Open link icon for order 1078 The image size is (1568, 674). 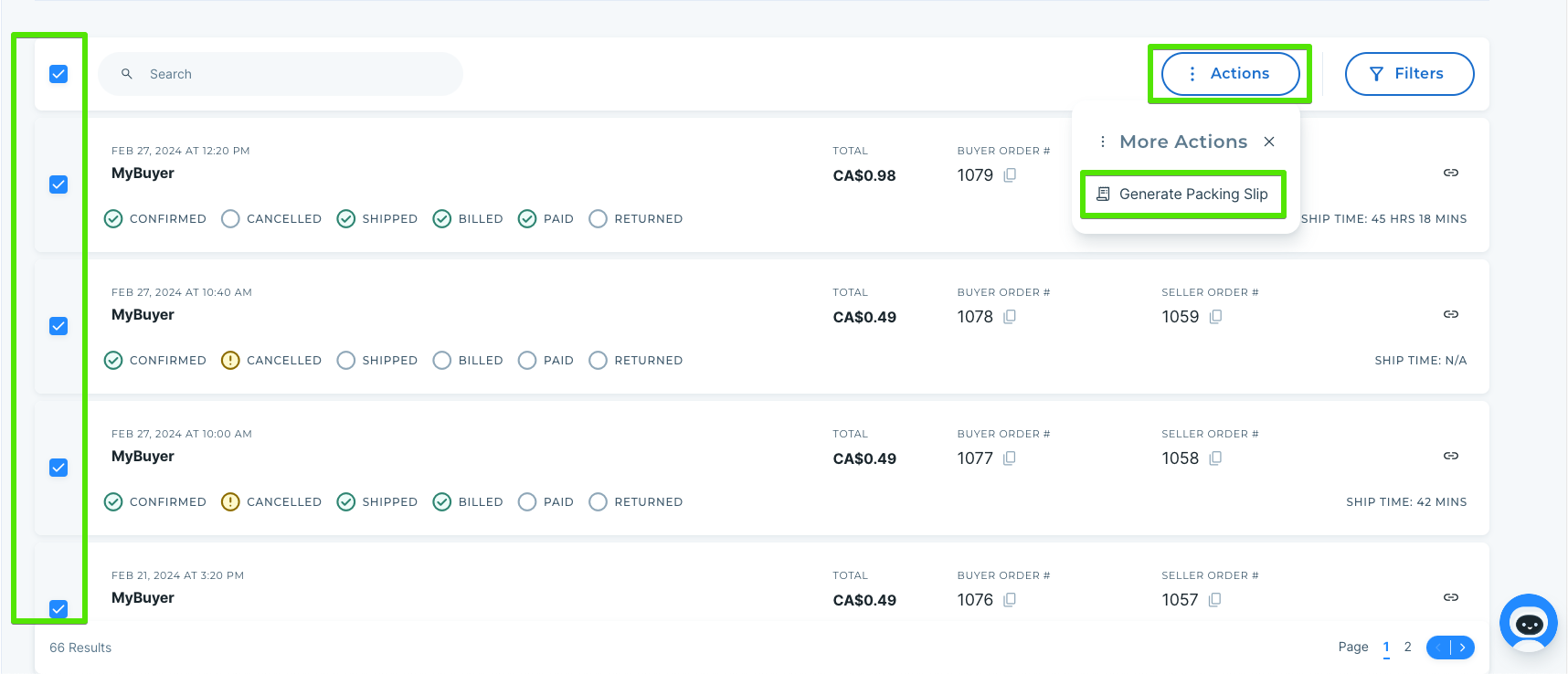1451,314
